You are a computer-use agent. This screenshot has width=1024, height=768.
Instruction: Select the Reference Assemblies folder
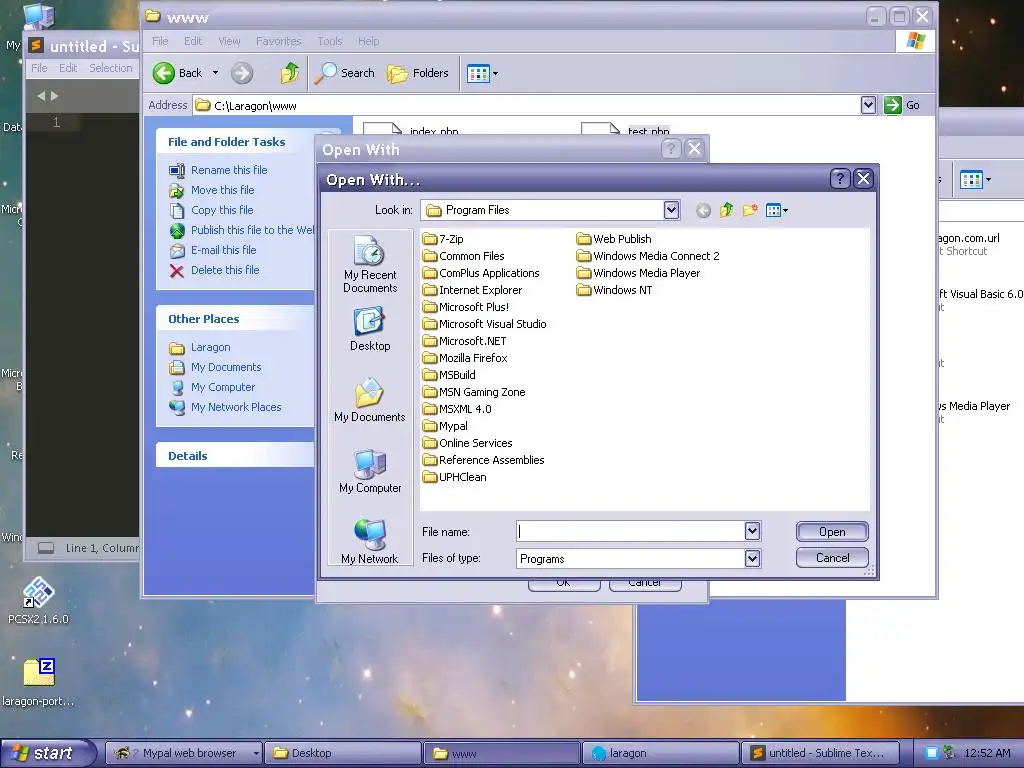[484, 460]
